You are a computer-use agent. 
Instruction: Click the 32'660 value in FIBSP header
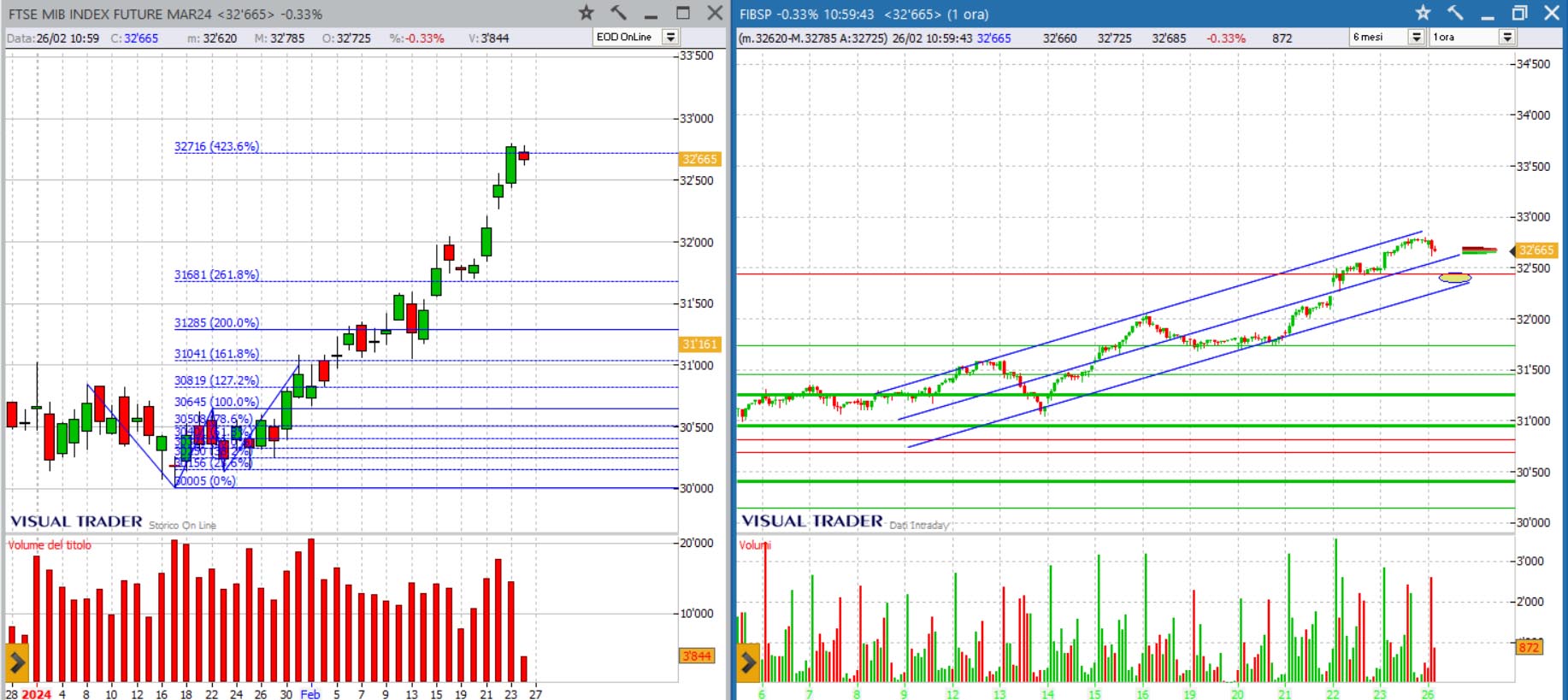[x=1060, y=38]
